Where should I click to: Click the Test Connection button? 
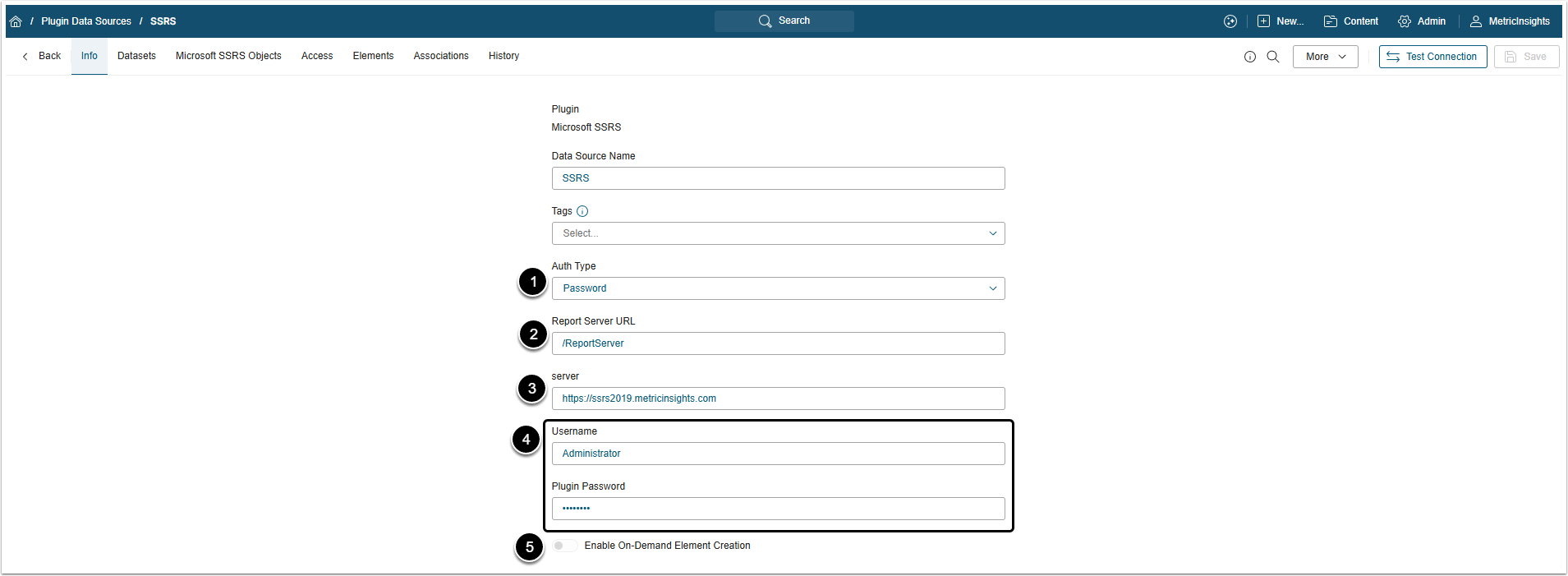[1432, 57]
